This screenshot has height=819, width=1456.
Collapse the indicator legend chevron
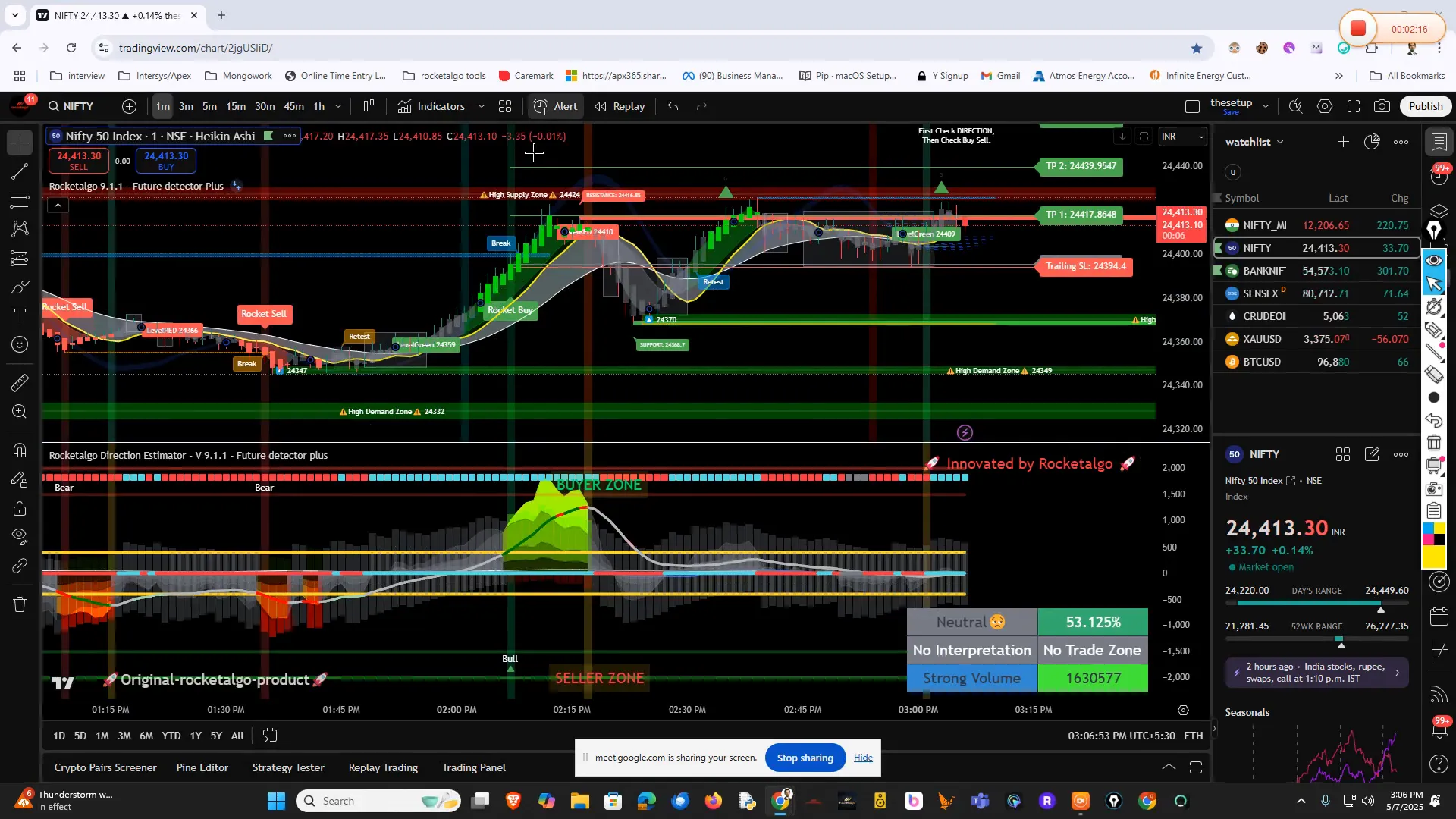58,206
